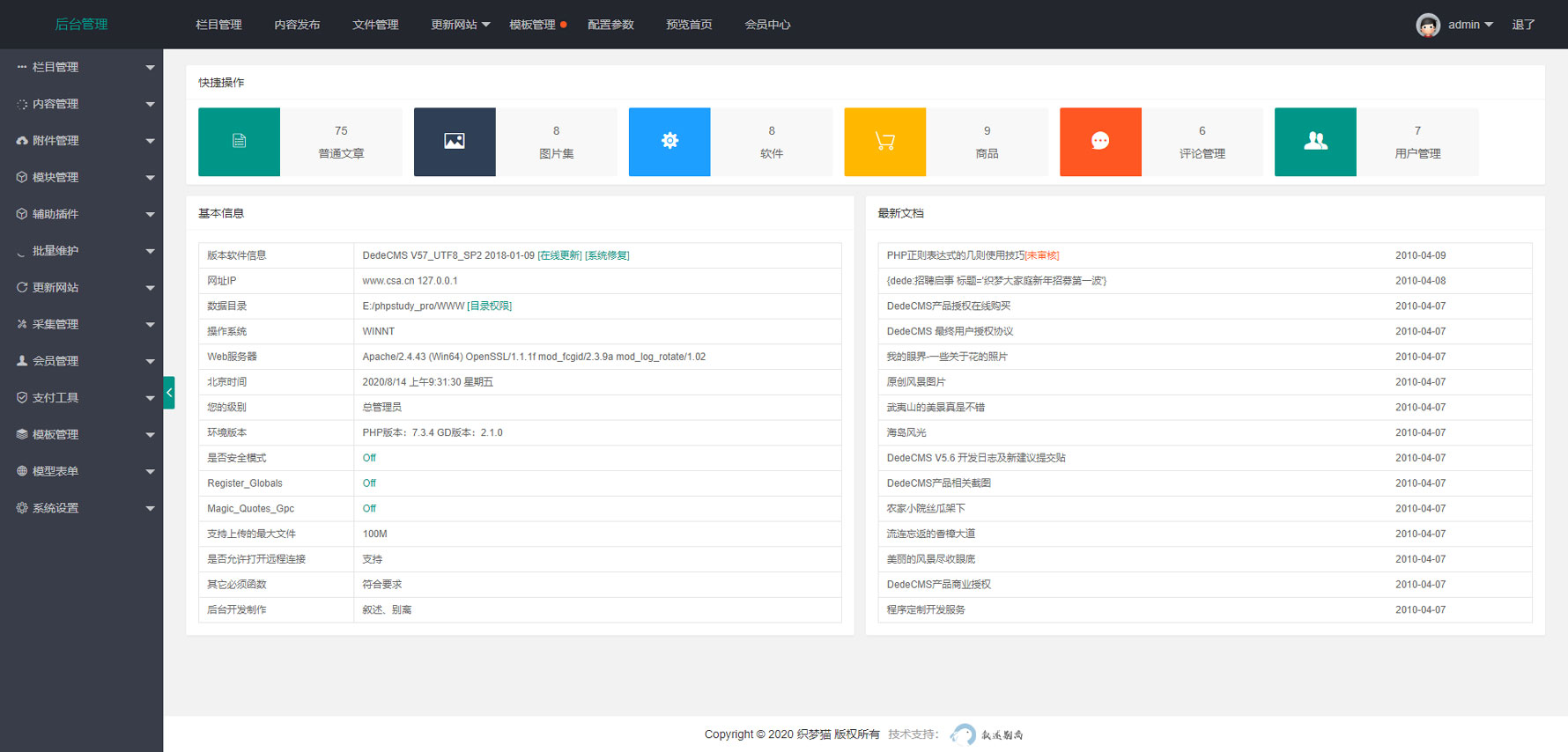
Task: Expand the 内容管理 sidebar section arrow
Action: point(150,105)
